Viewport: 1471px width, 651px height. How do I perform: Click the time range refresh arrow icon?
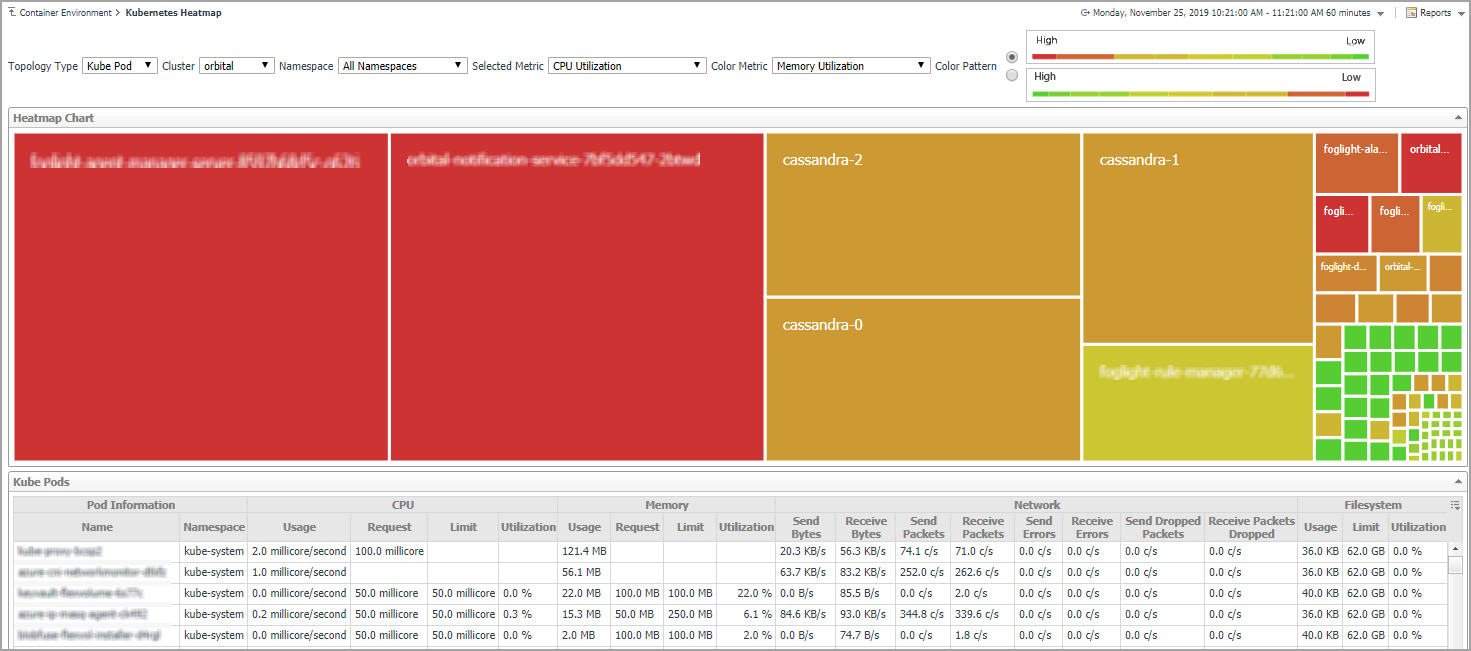point(1085,13)
